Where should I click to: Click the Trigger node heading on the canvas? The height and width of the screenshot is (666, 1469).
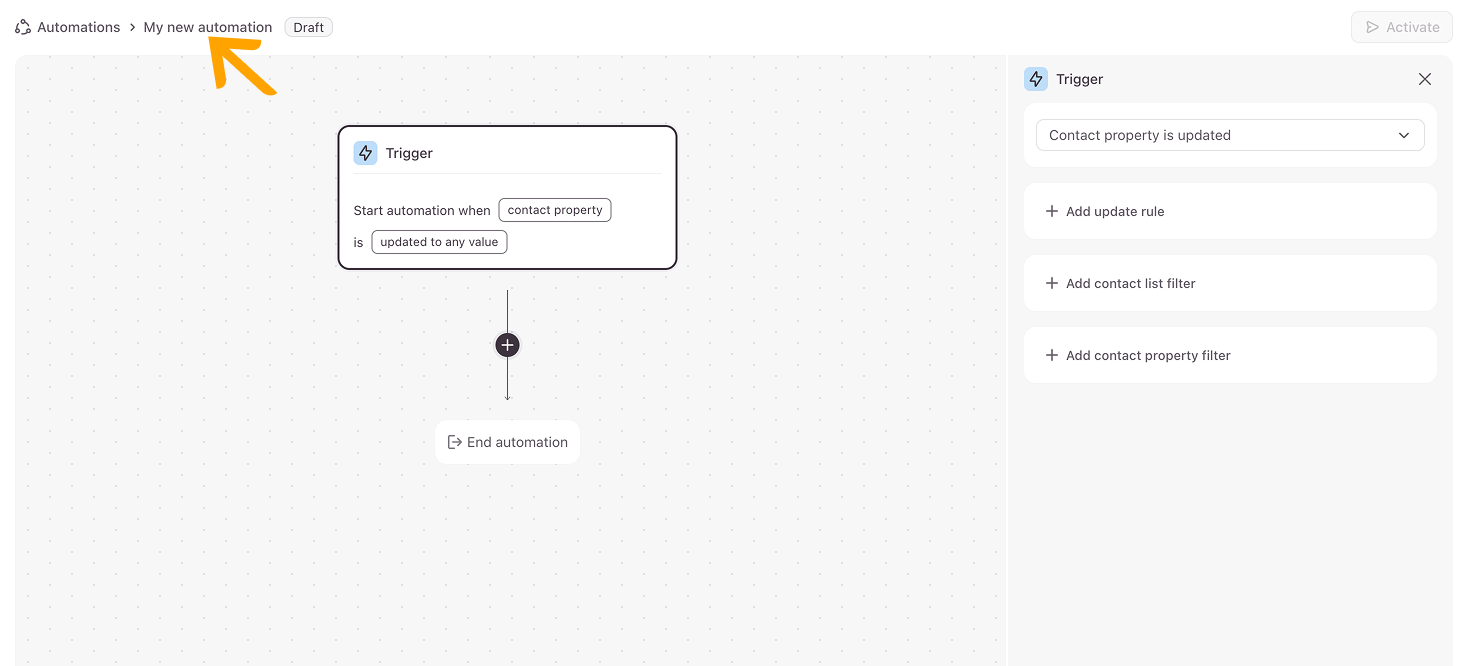pyautogui.click(x=409, y=153)
